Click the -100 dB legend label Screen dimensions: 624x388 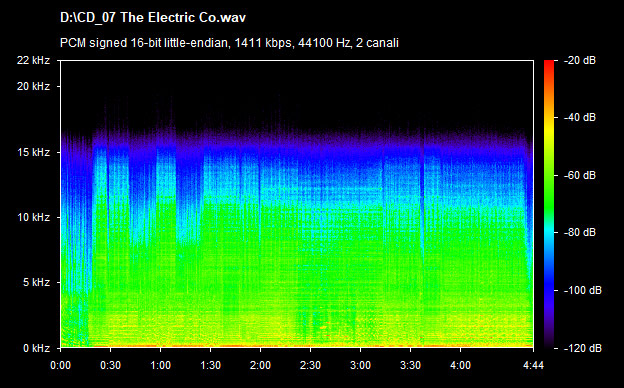point(582,290)
